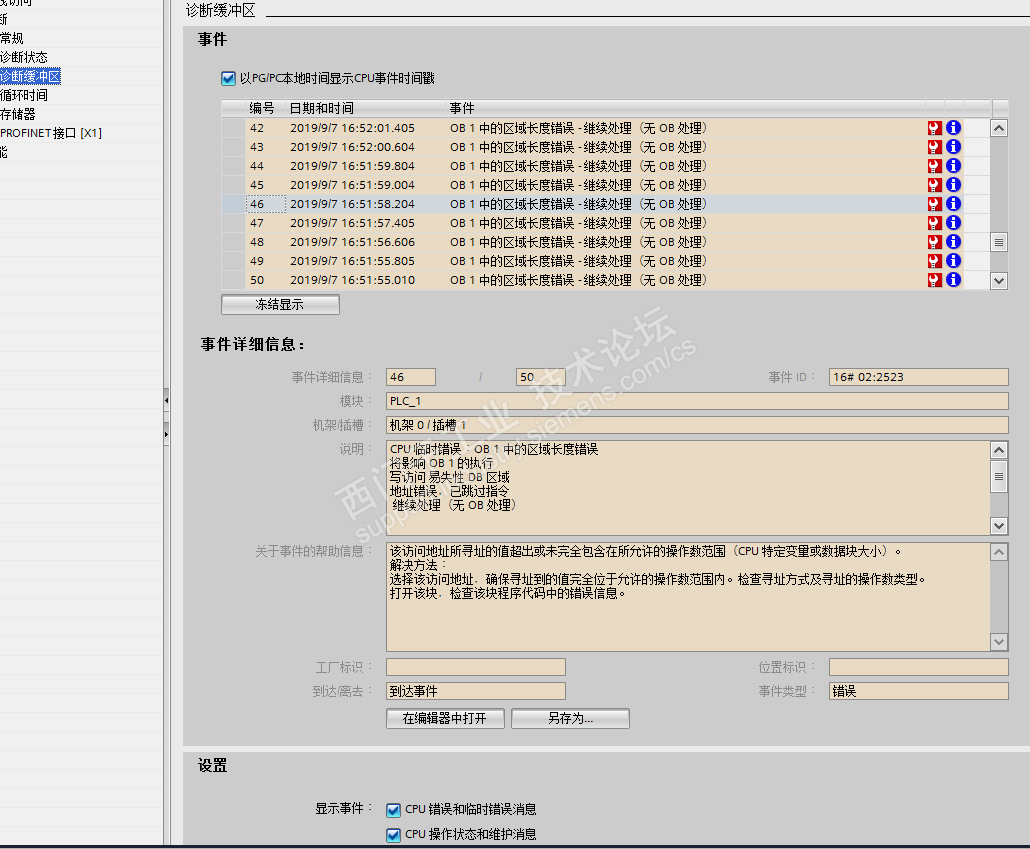Click the 冻结显示 button
Viewport: 1030px width, 849px height.
click(x=280, y=305)
